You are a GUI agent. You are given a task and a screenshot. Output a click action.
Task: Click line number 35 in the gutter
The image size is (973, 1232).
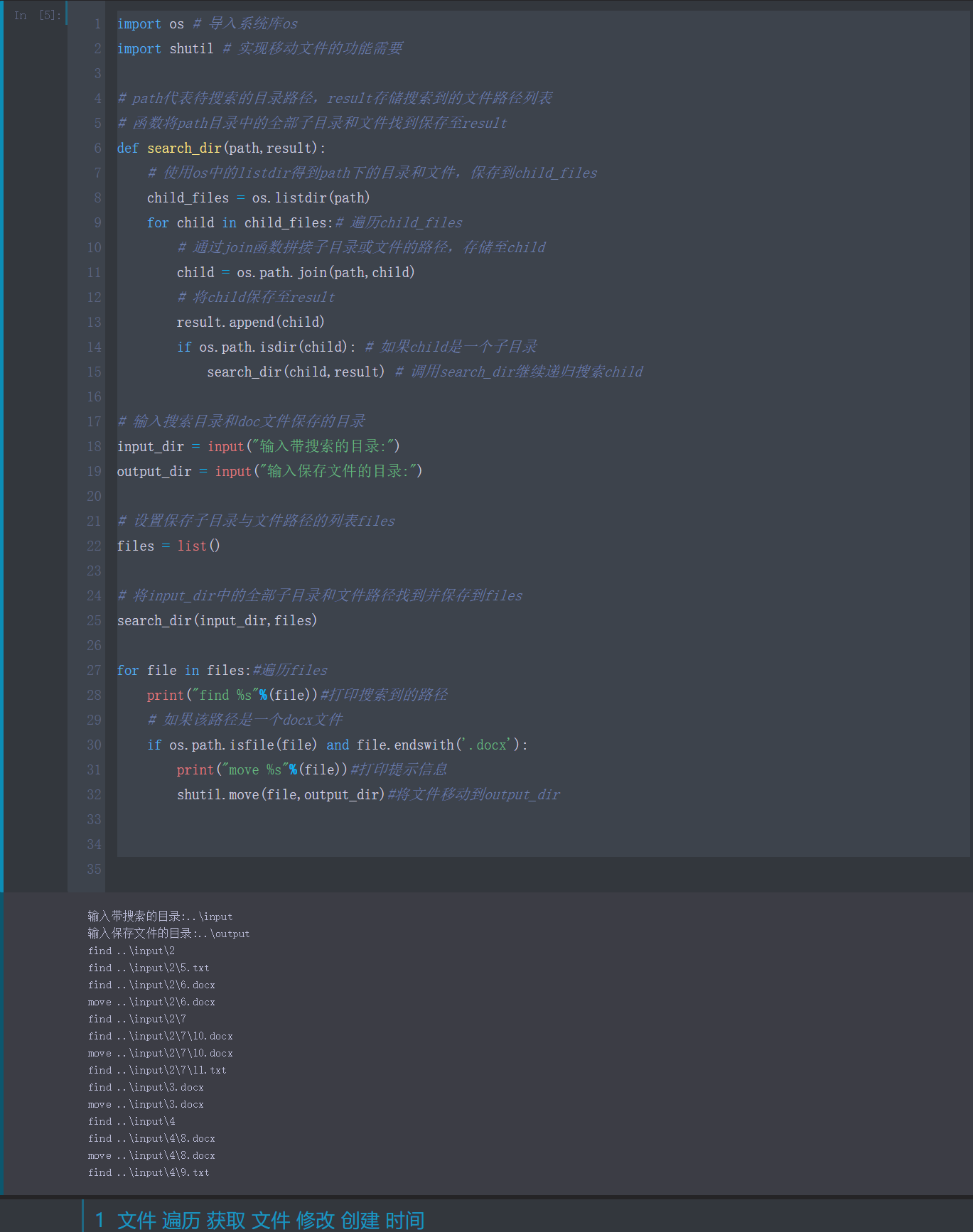coord(94,869)
